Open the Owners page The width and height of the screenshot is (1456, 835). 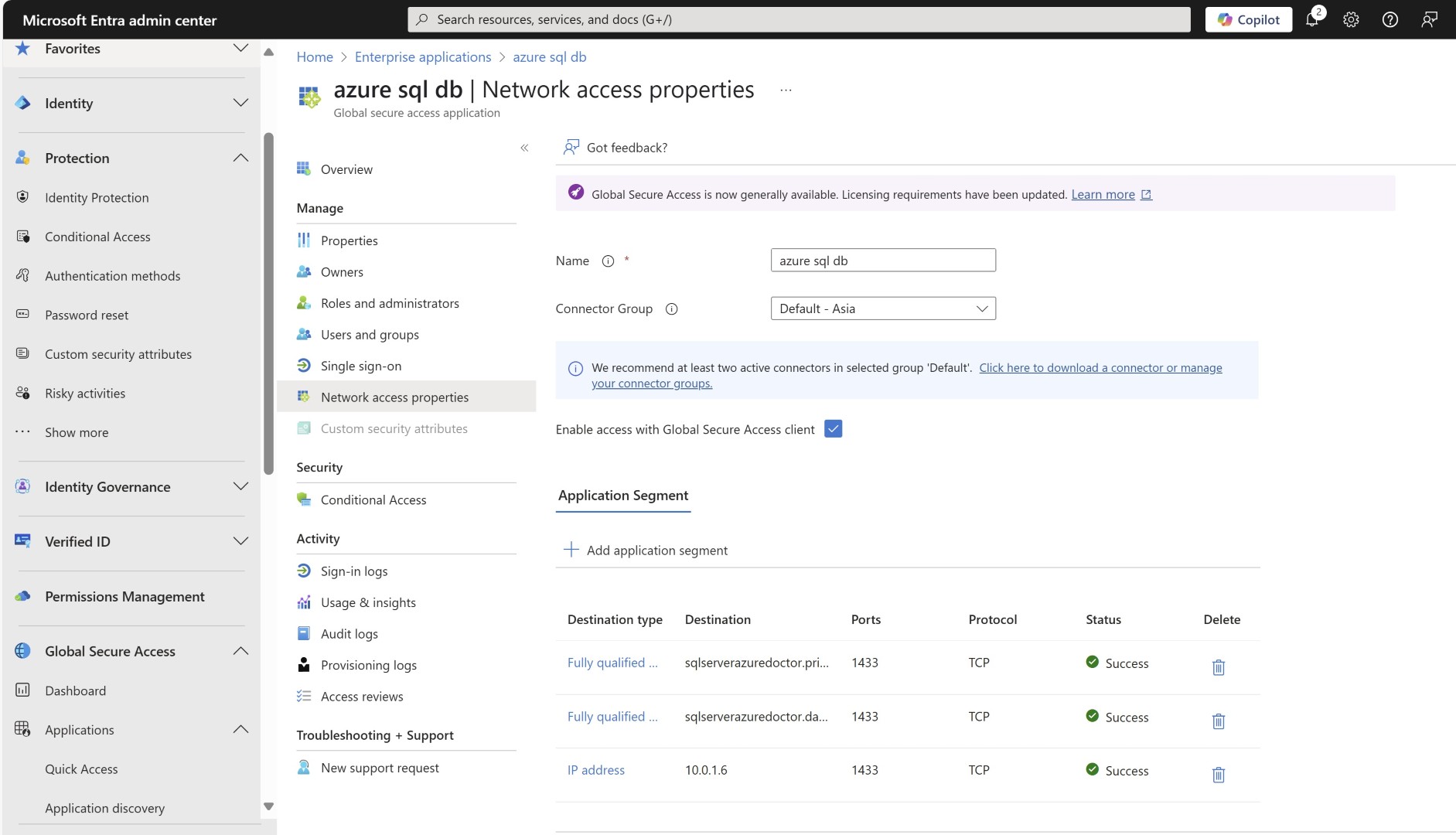342,272
